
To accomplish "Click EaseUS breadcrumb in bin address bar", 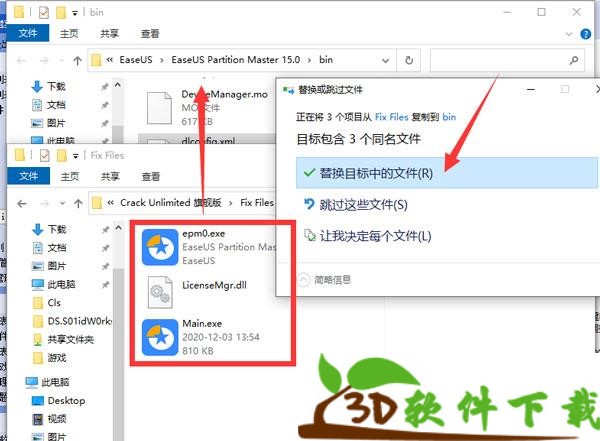I will pyautogui.click(x=136, y=60).
